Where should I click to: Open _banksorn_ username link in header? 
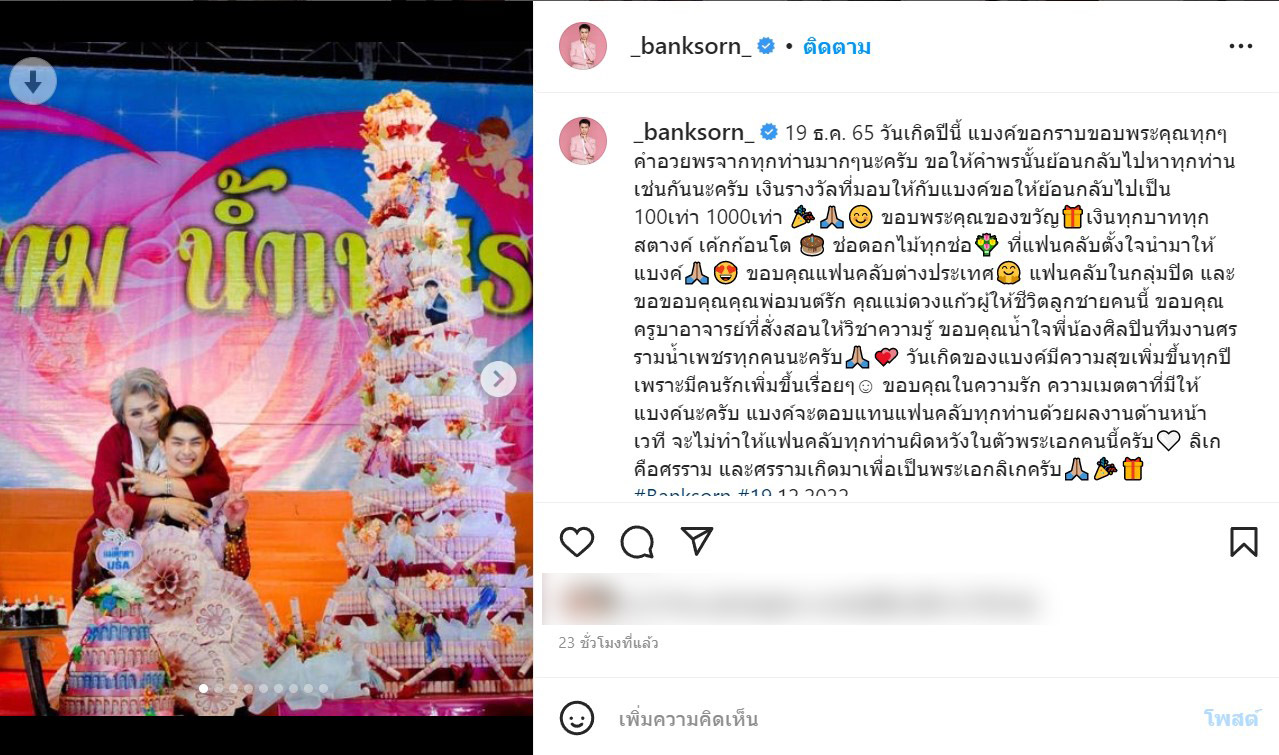[x=691, y=47]
